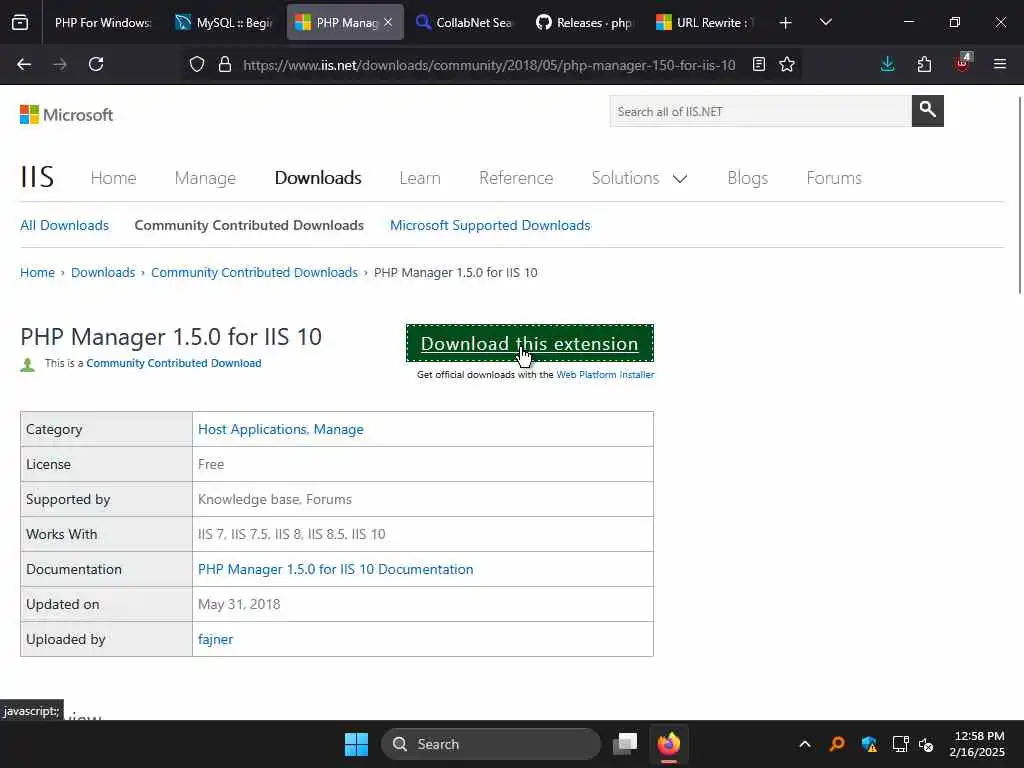Image resolution: width=1024 pixels, height=768 pixels.
Task: Open the Web Platform Installer link
Action: (x=605, y=375)
